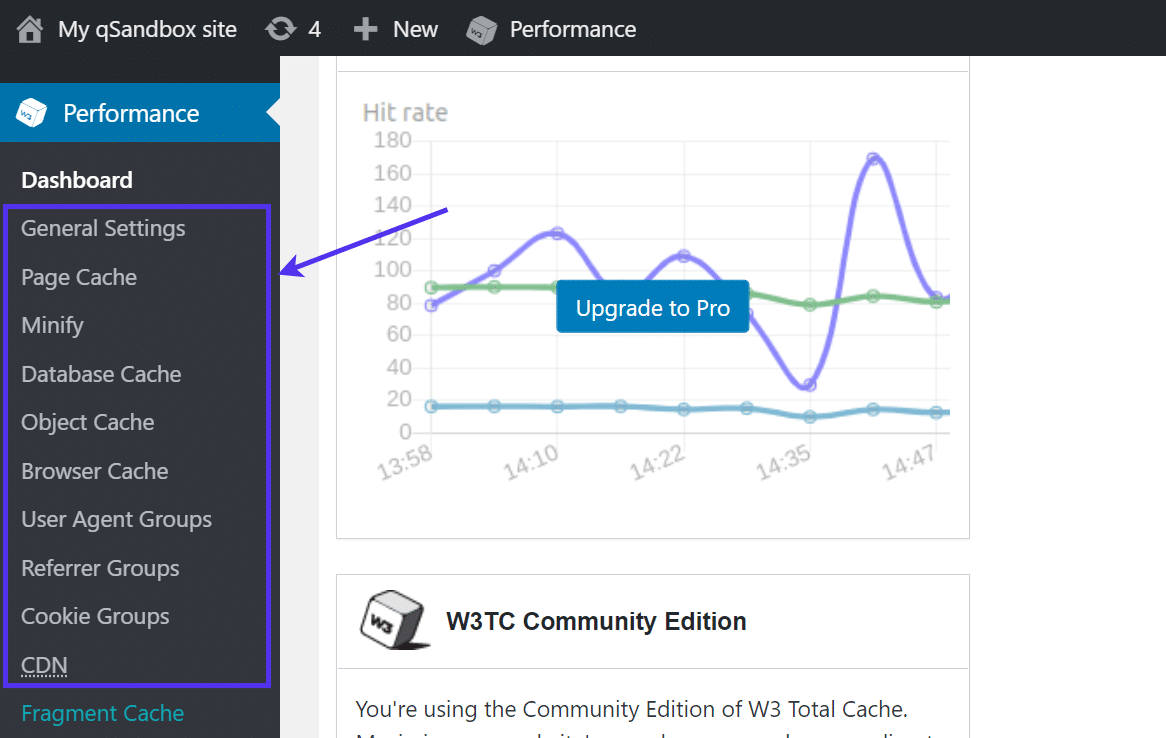Open the Page Cache settings page

pos(78,277)
